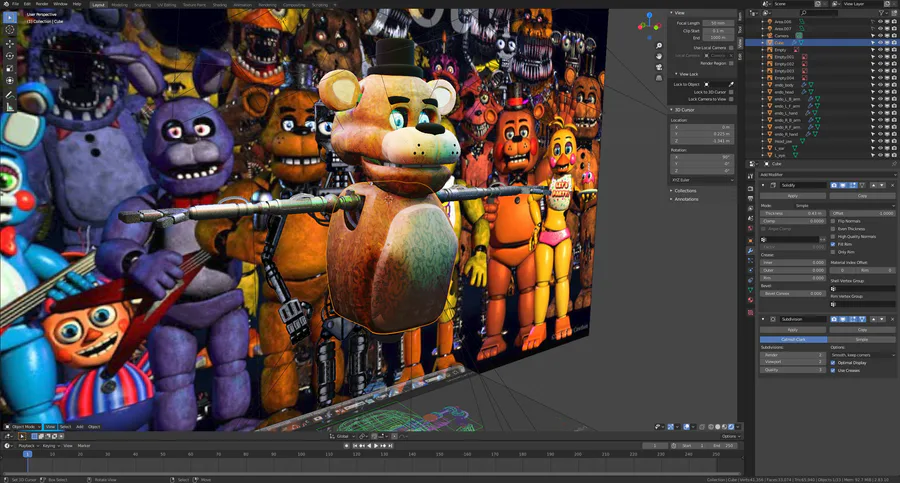The height and width of the screenshot is (483, 900).
Task: Open the Object Mode dropdown
Action: 24,427
